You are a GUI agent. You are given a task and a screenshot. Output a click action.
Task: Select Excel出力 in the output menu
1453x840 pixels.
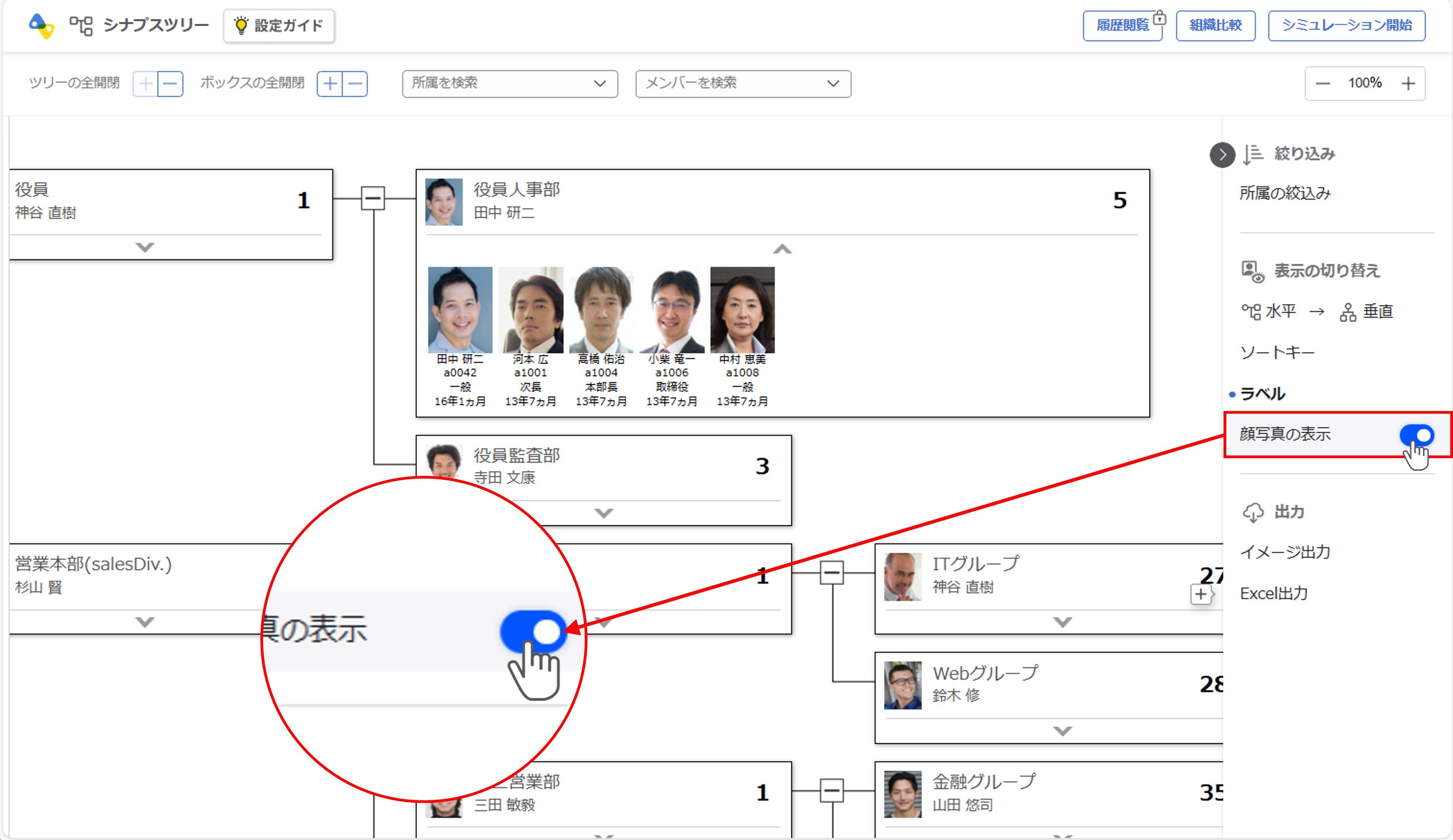[x=1274, y=593]
